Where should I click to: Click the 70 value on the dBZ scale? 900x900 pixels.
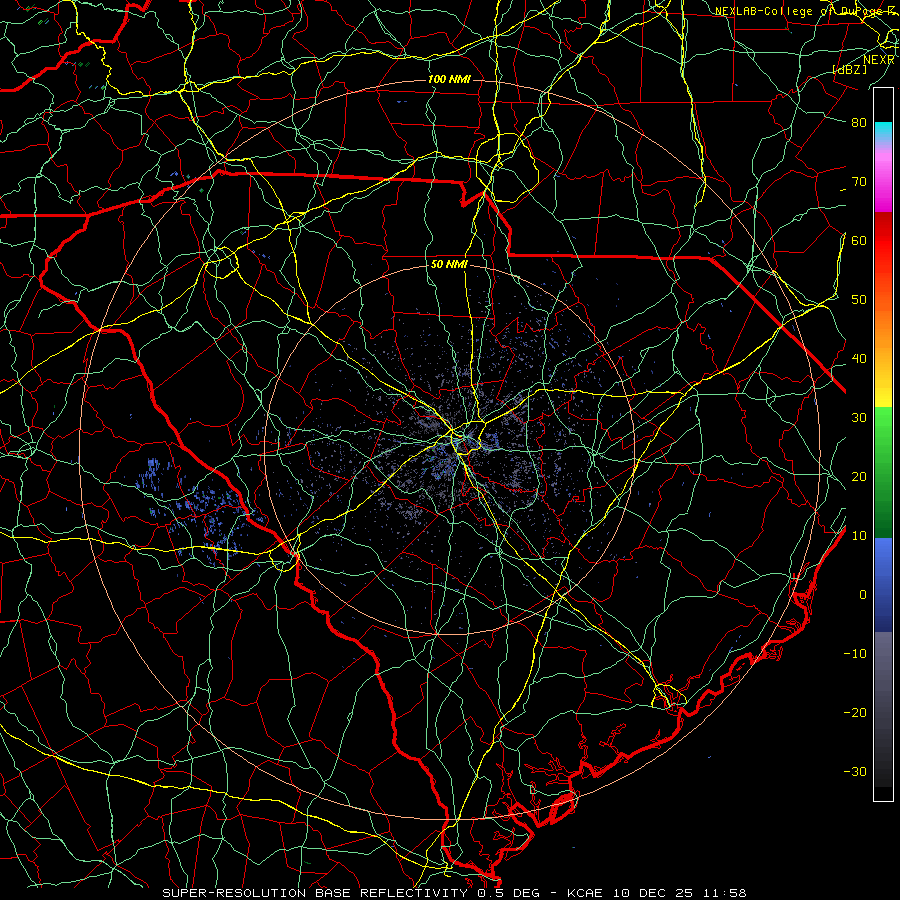pyautogui.click(x=859, y=181)
